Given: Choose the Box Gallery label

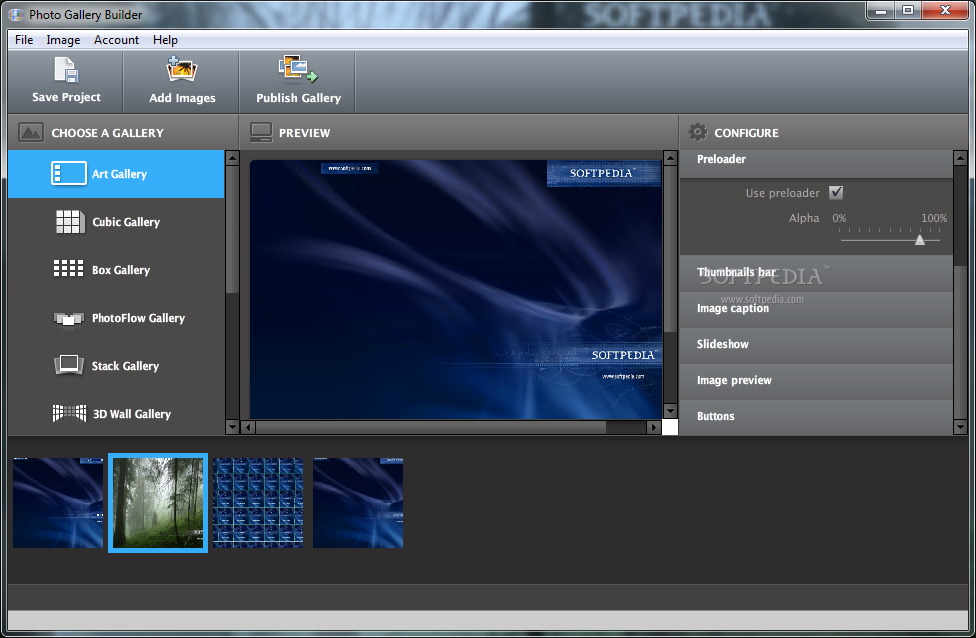Looking at the screenshot, I should [121, 270].
